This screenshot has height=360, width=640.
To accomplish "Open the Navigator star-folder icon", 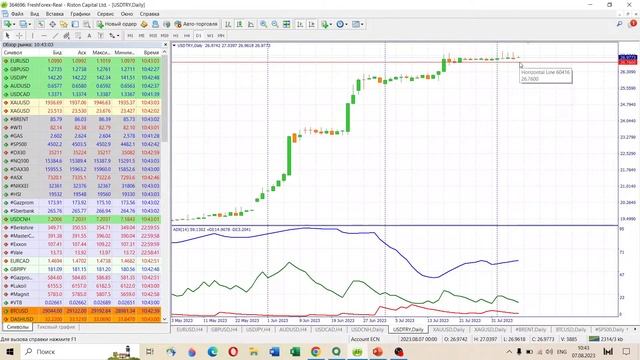I will pos(64,24).
